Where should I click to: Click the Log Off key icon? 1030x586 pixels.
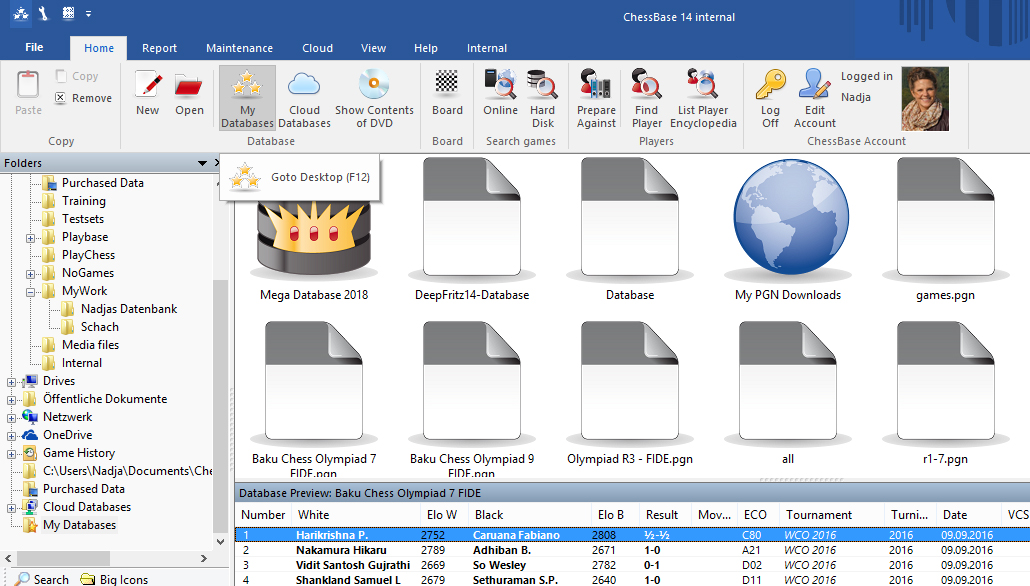[770, 98]
